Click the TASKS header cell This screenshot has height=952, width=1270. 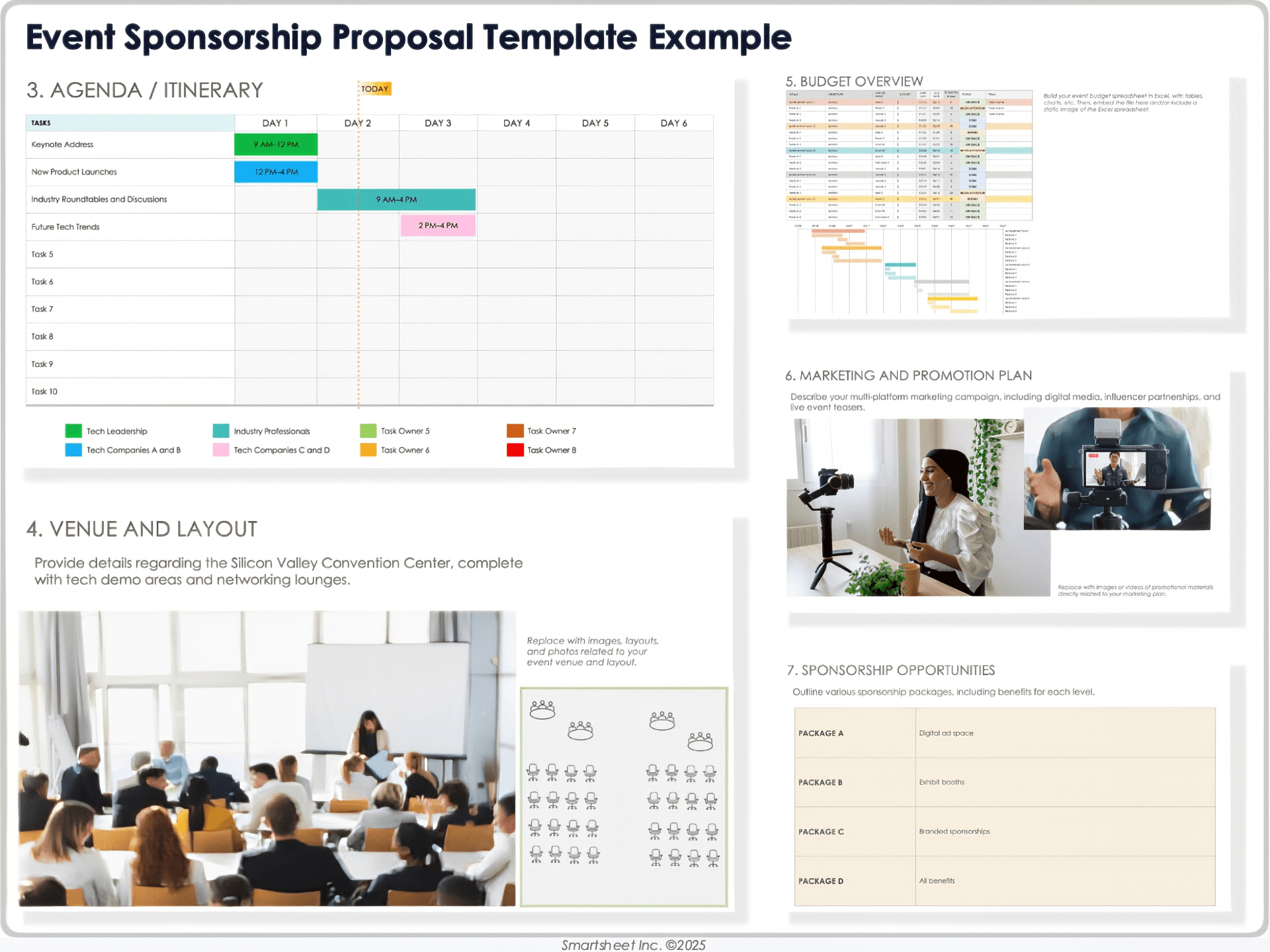[x=130, y=123]
